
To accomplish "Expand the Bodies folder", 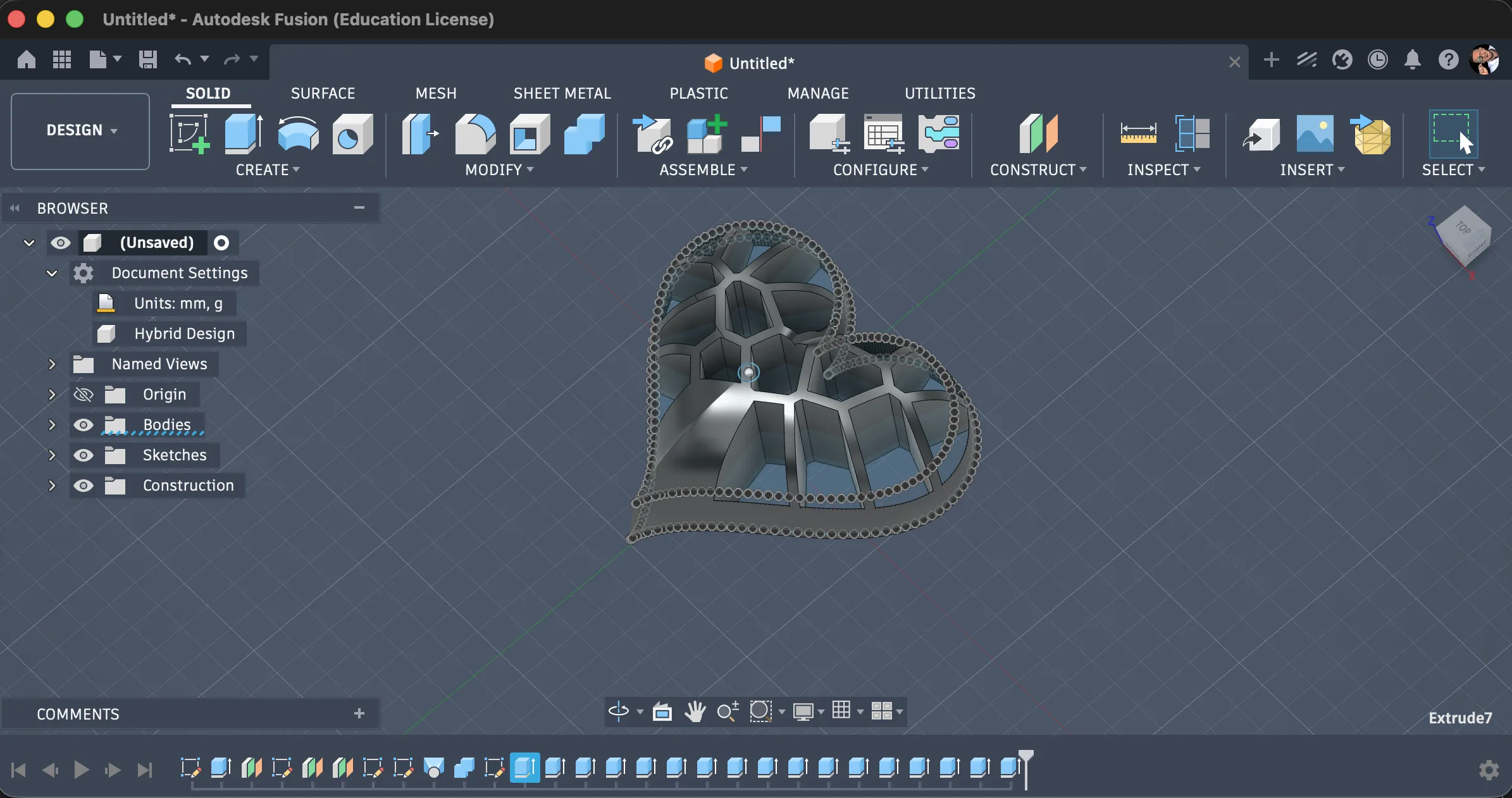I will 52,425.
